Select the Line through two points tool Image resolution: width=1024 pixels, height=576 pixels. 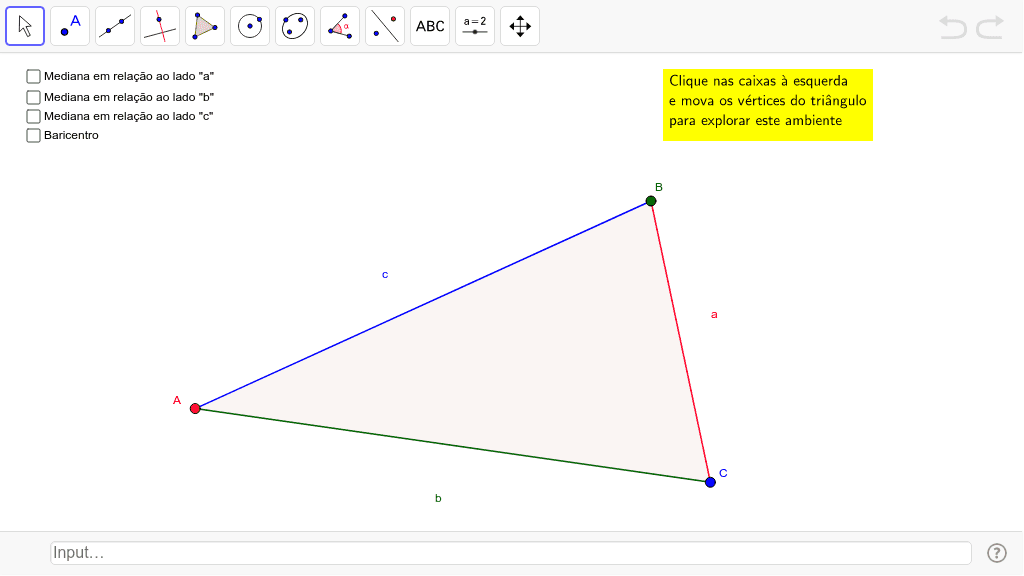pyautogui.click(x=115, y=26)
